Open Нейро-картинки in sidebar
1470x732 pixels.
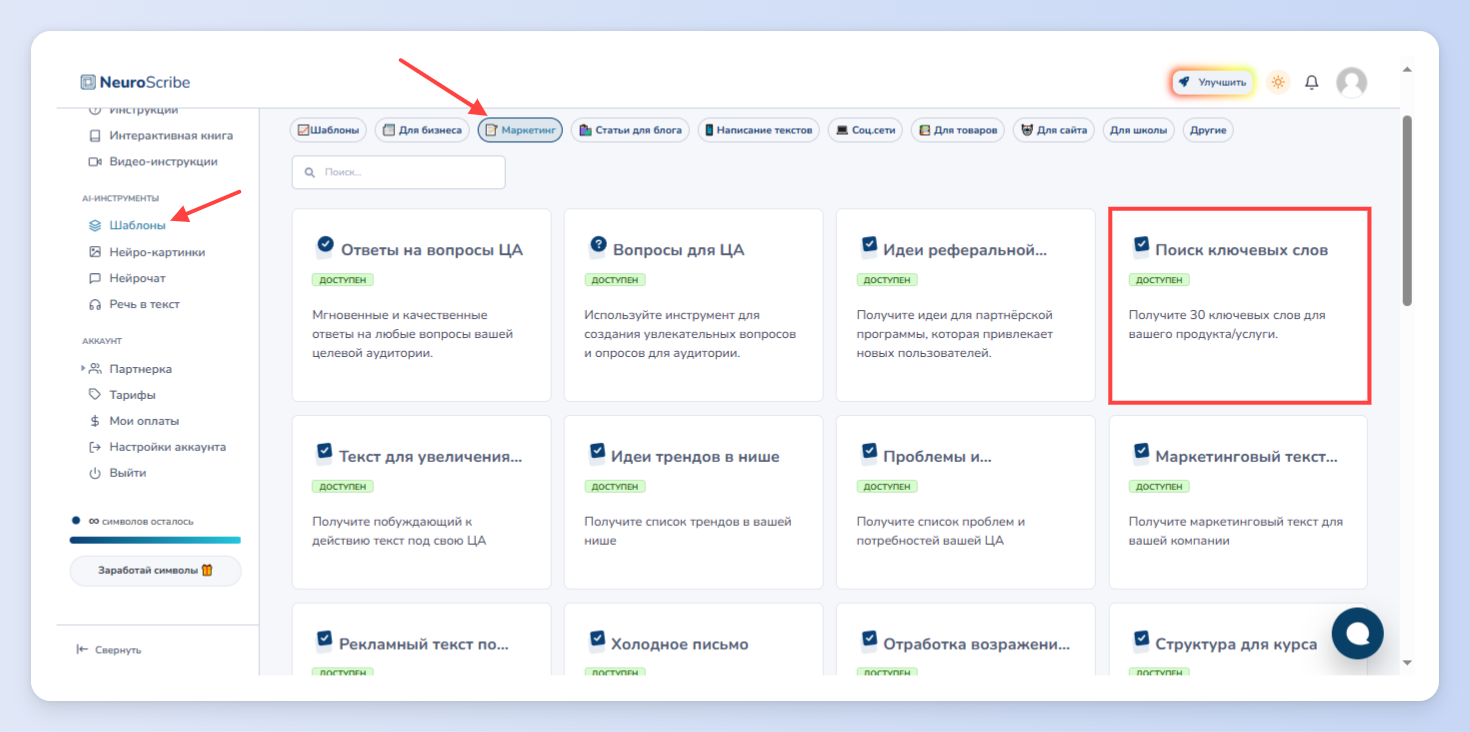(x=157, y=252)
